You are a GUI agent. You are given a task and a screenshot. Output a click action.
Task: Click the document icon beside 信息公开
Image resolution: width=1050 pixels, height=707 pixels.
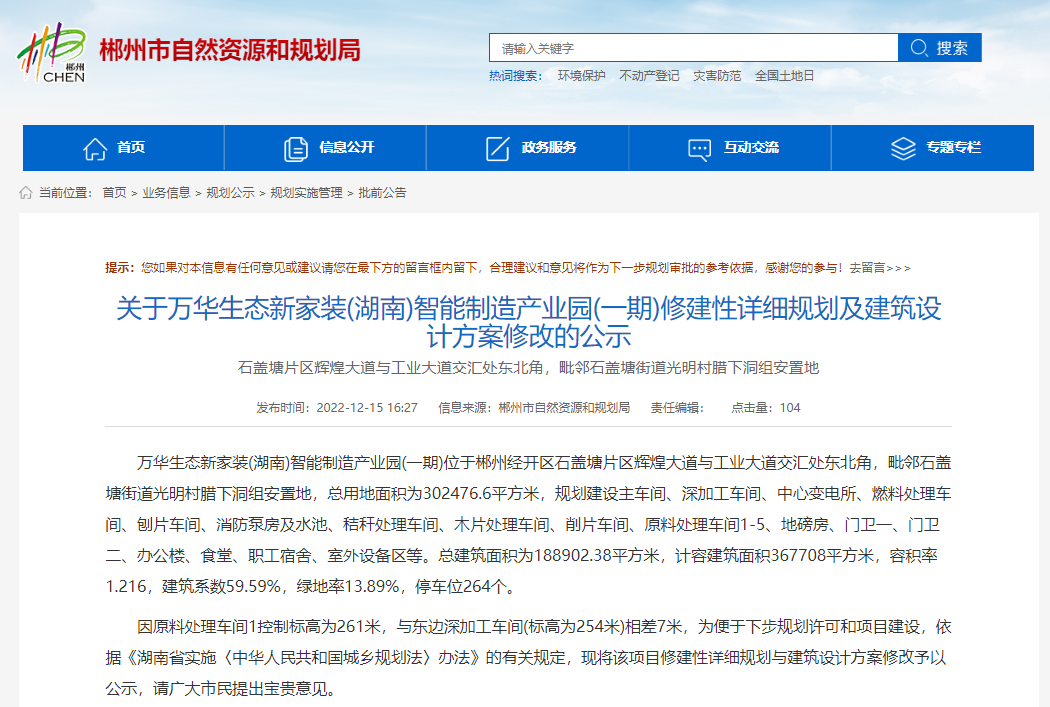point(295,149)
